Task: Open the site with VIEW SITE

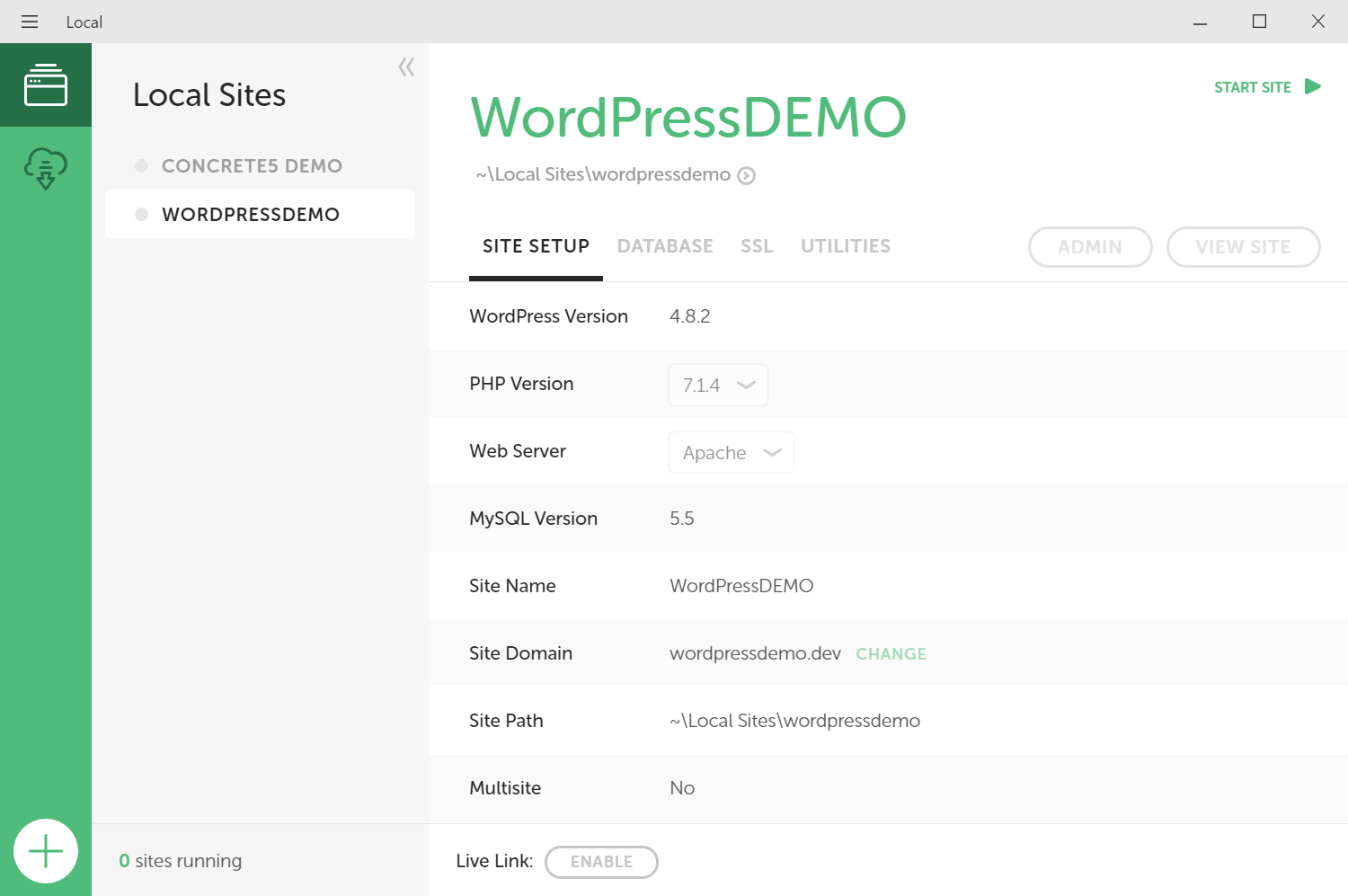Action: pyautogui.click(x=1243, y=247)
